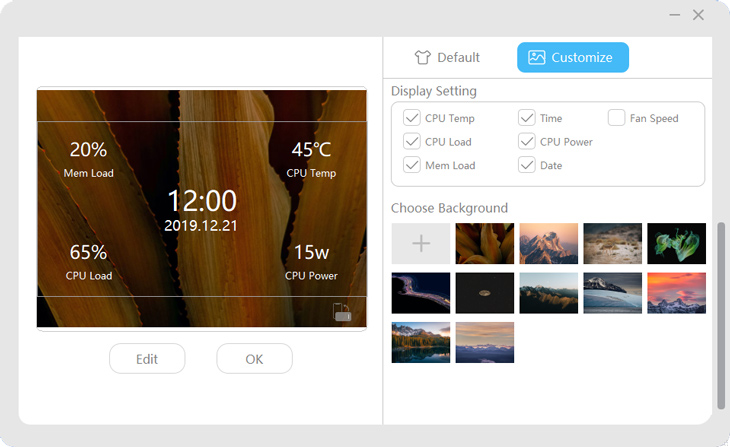Image resolution: width=730 pixels, height=447 pixels.
Task: Switch to the Default tab
Action: coord(447,57)
